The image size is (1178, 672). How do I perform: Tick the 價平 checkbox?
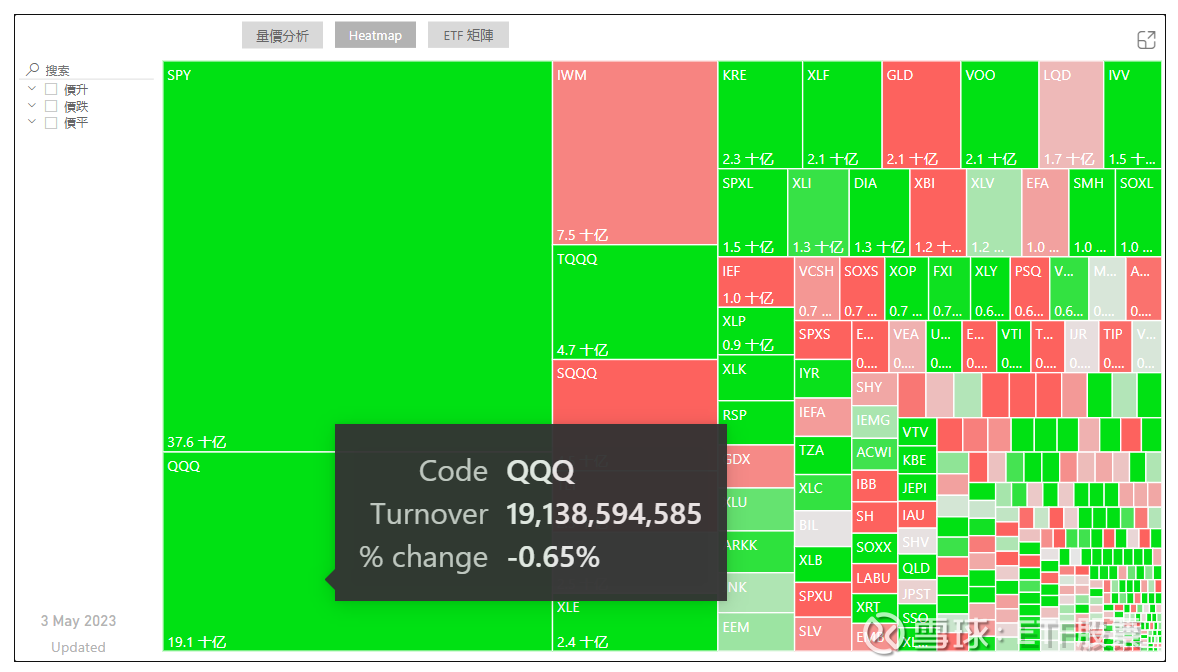tap(52, 122)
